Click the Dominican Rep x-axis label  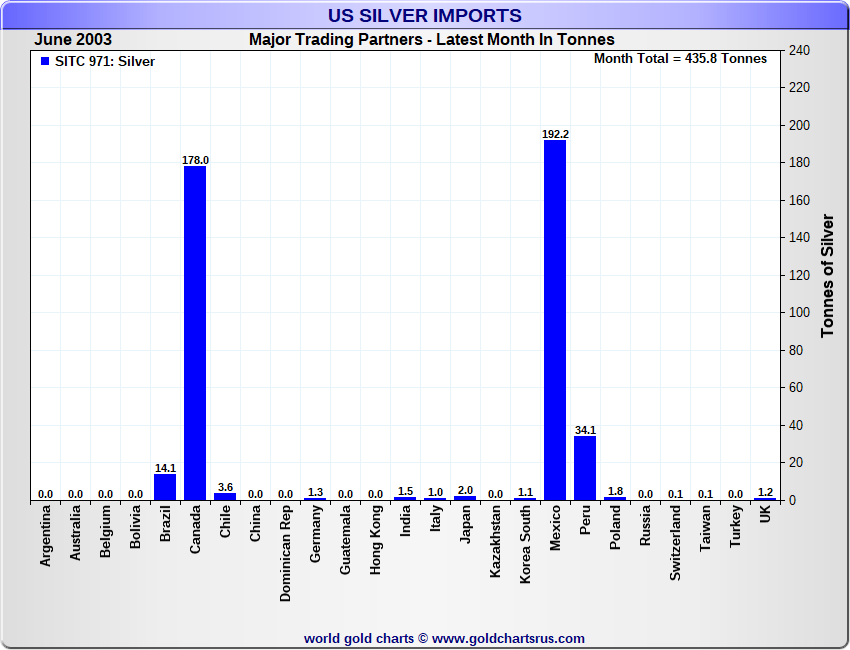[x=286, y=552]
